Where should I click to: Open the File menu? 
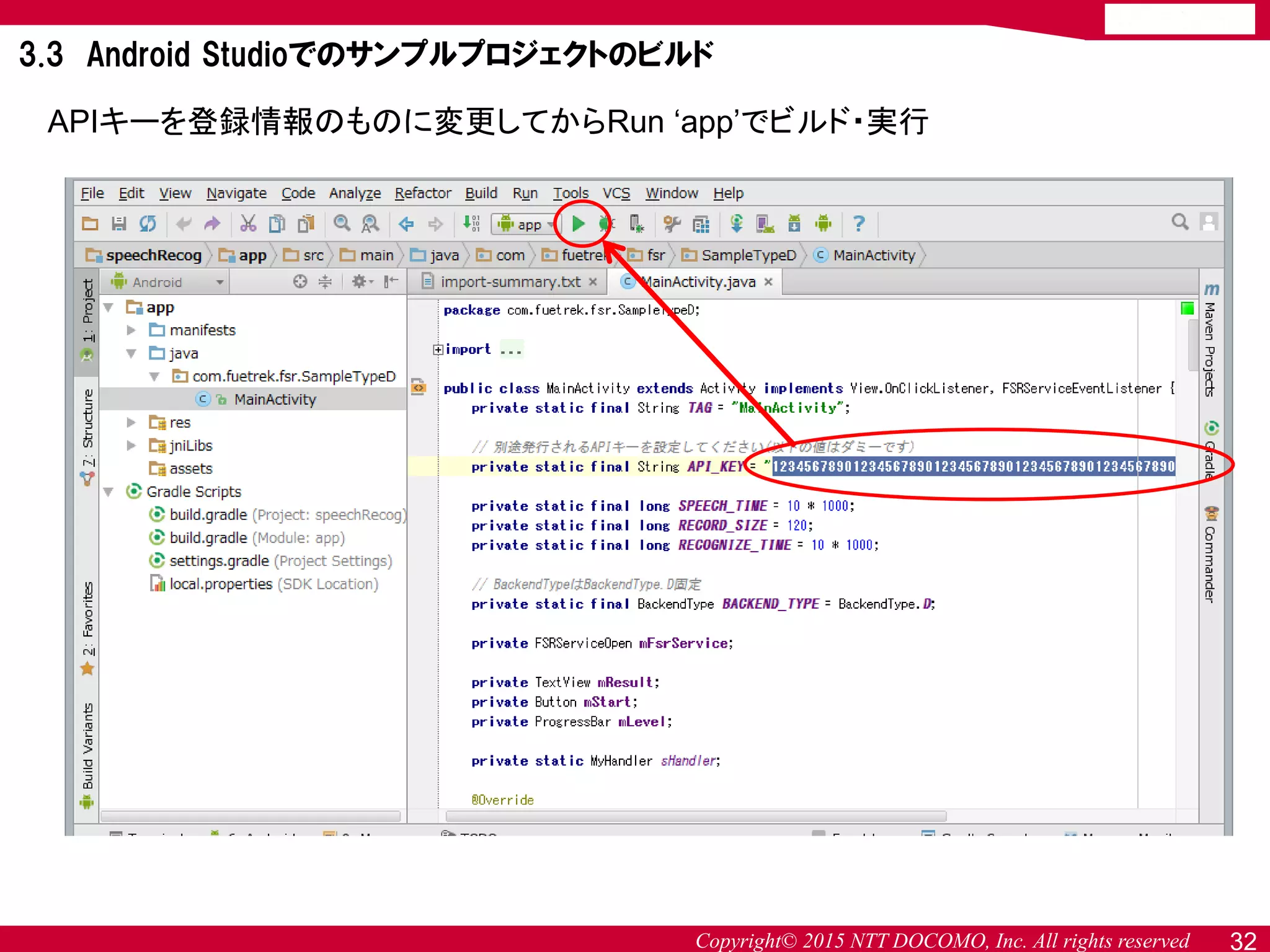[x=92, y=193]
